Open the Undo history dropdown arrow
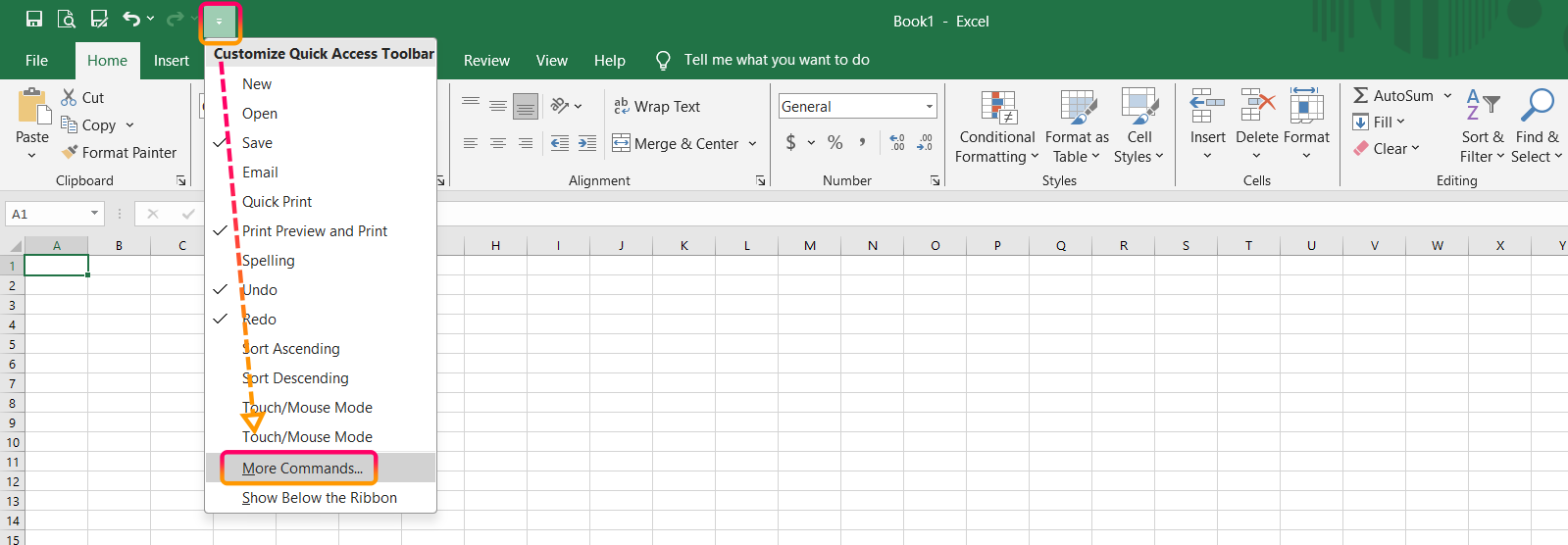 tap(150, 19)
